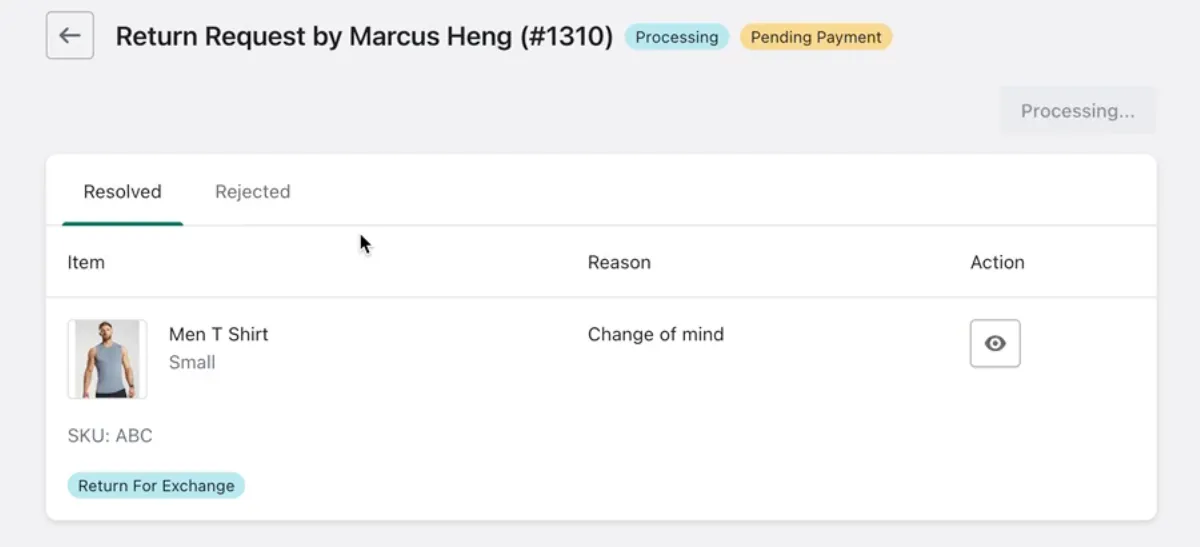This screenshot has width=1200, height=547.
Task: Click the yellow Pending Payment badge
Action: click(x=816, y=37)
